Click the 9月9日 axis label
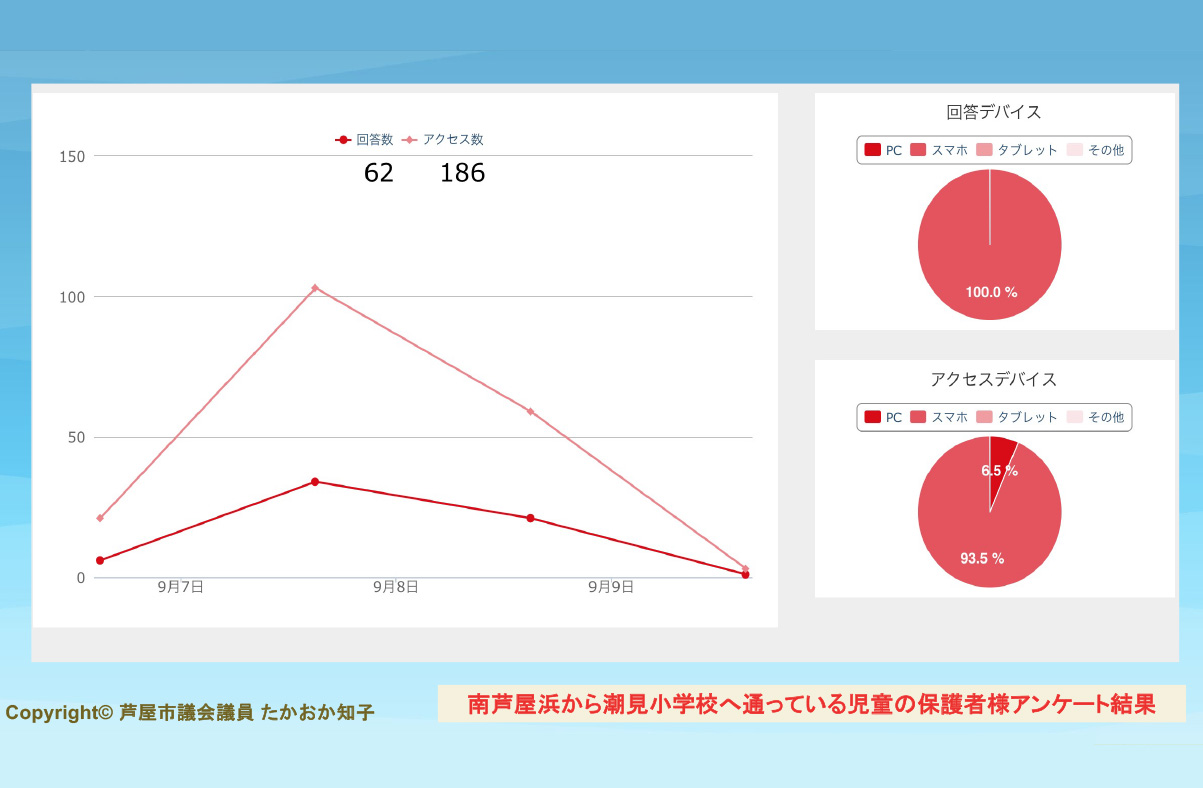Viewport: 1203px width, 788px height. 611,587
